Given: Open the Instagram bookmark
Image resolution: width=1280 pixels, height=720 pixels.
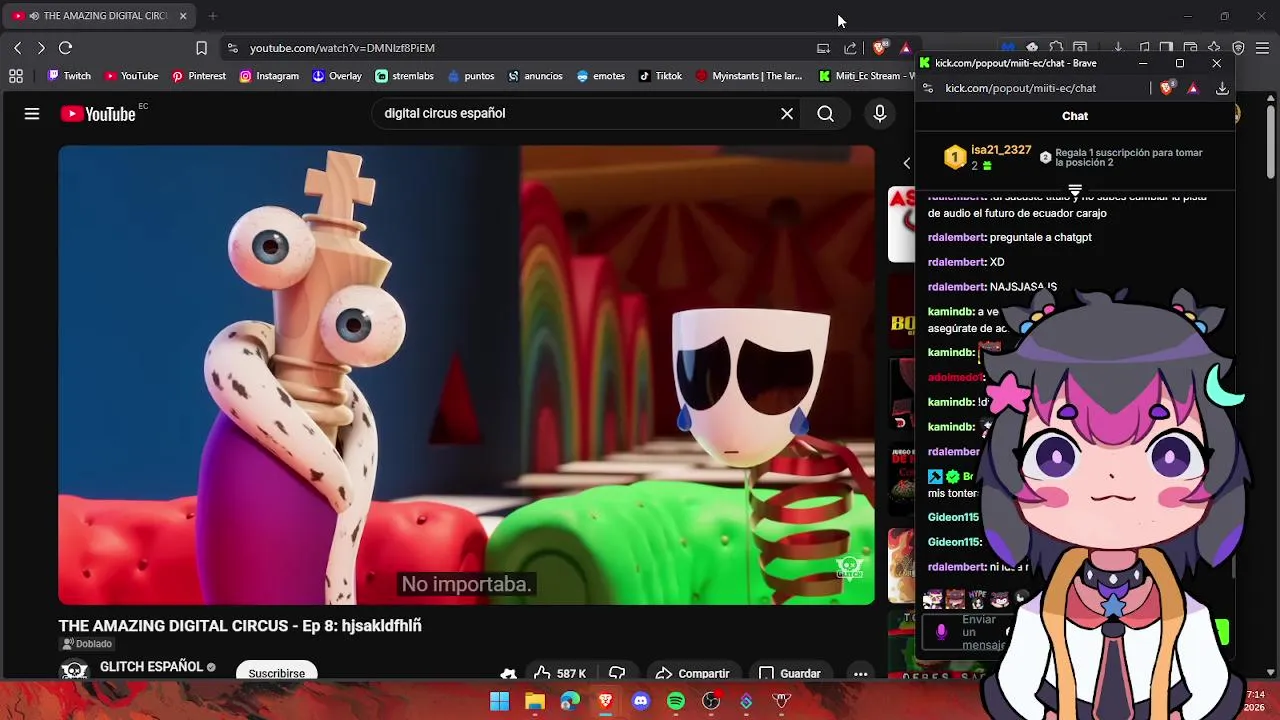Looking at the screenshot, I should click(269, 76).
